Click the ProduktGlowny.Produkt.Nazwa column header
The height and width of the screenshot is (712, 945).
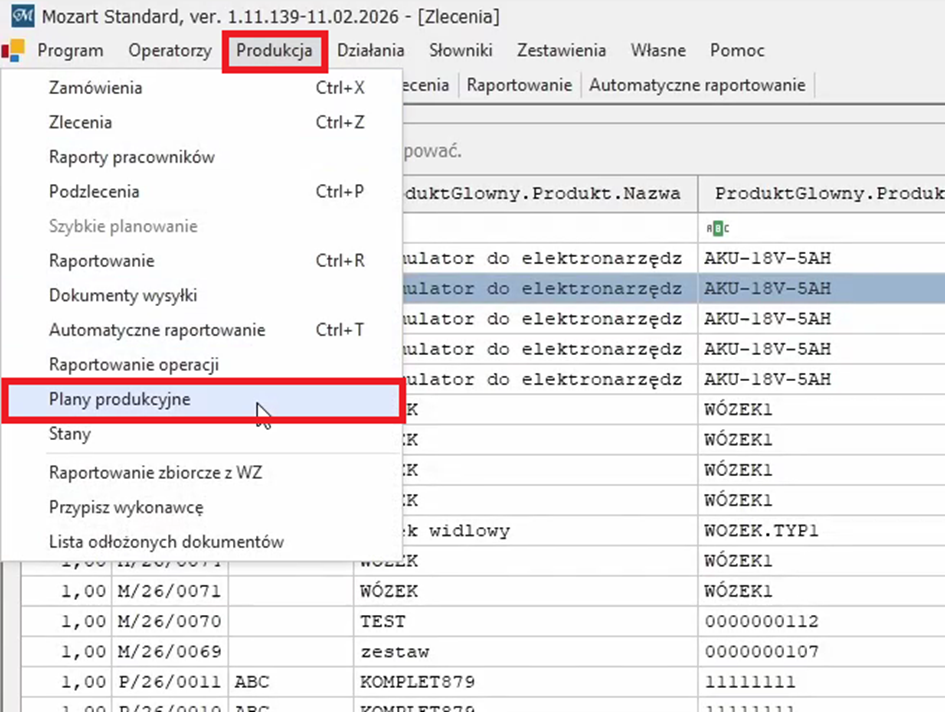(545, 193)
